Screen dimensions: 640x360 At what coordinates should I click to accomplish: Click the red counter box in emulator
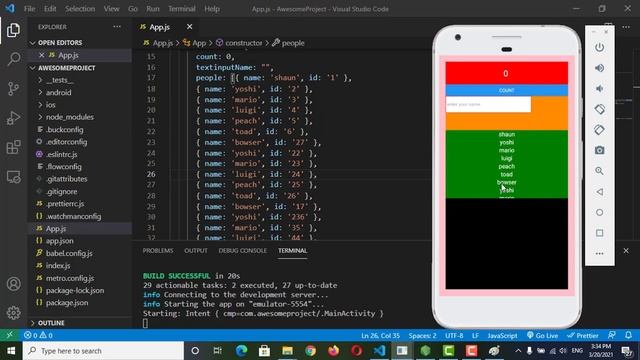[x=507, y=73]
